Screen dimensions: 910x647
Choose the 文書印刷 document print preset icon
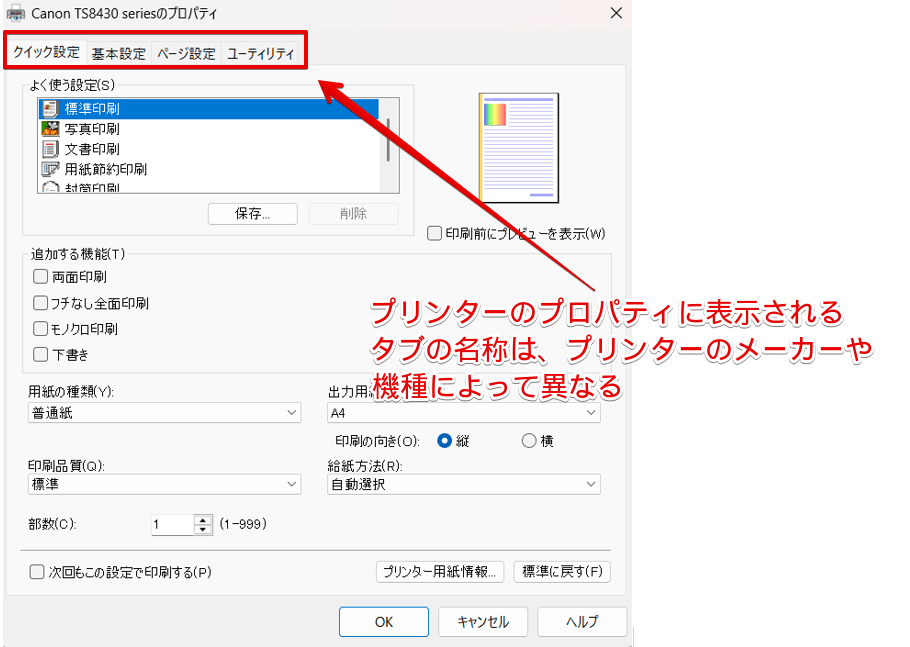coord(51,148)
